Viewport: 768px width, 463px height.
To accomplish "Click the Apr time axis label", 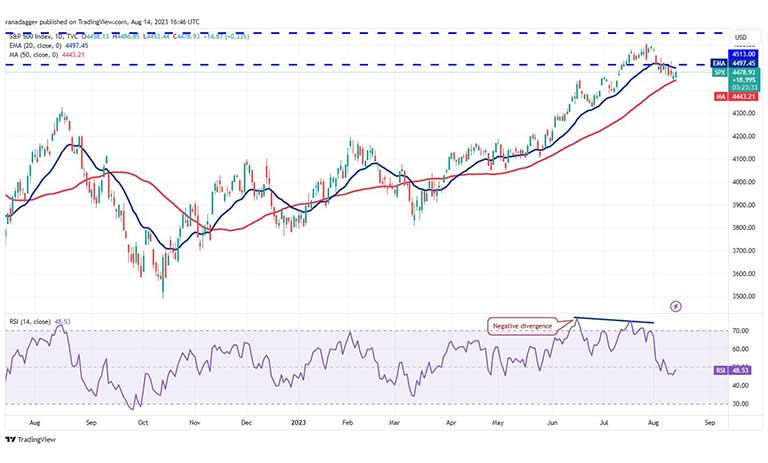I will click(x=451, y=422).
